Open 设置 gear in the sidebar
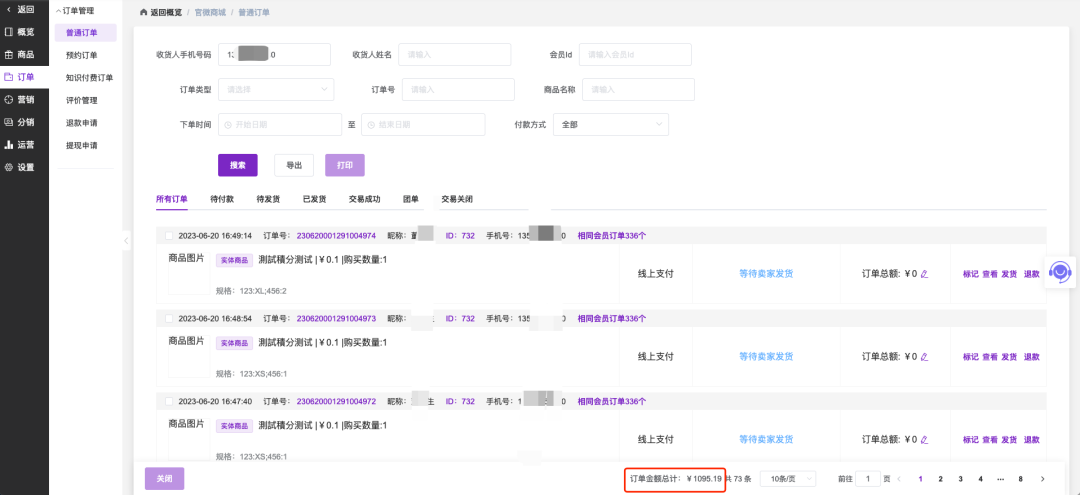1080x495 pixels. (9, 167)
